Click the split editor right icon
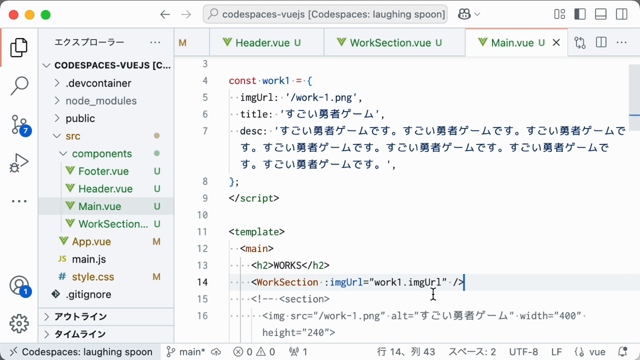The image size is (640, 360). coord(601,42)
